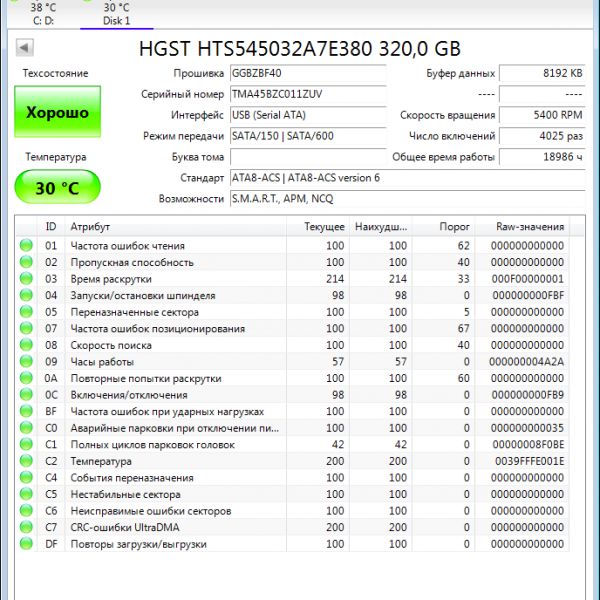
Task: Click raw value 00000000035
Action: (527, 428)
